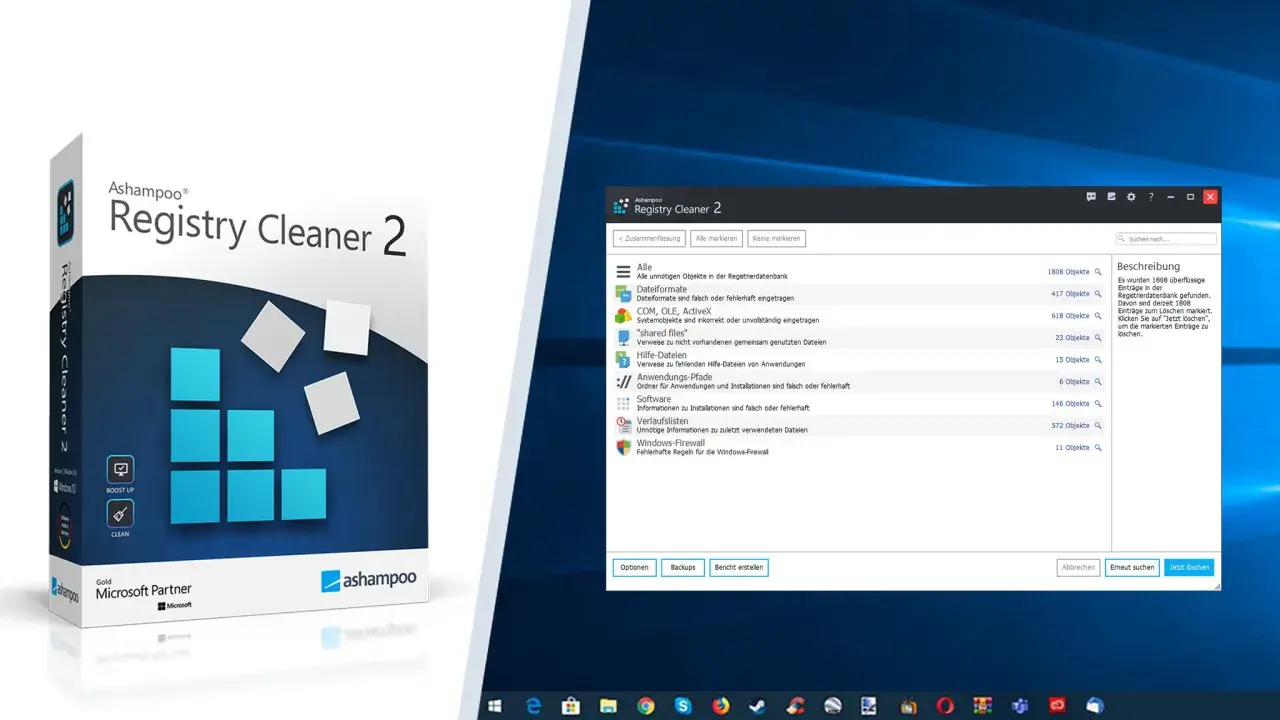Open the Windows Start menu
Image resolution: width=1280 pixels, height=720 pixels.
pos(494,706)
